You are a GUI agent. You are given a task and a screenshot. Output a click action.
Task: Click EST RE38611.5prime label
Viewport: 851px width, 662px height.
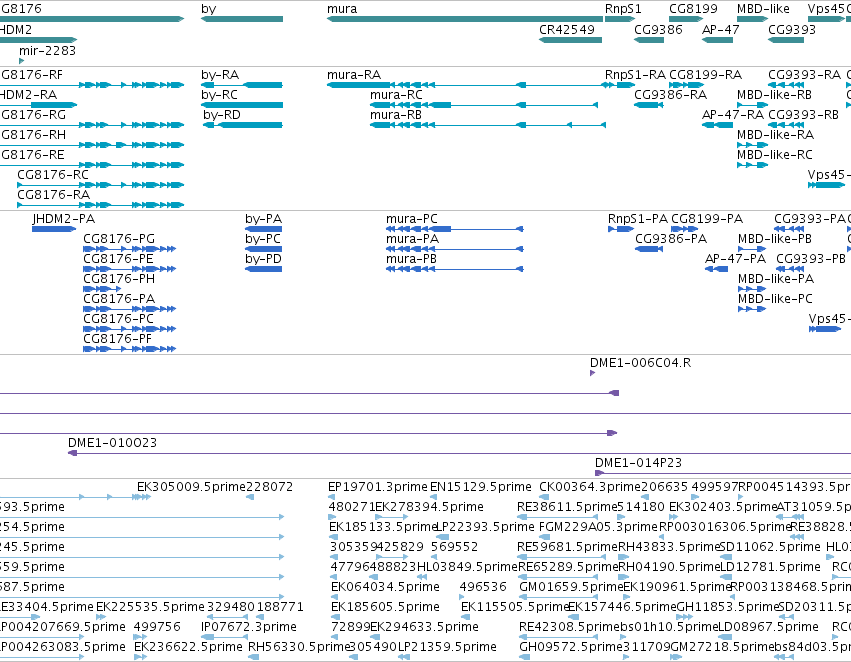[x=567, y=507]
